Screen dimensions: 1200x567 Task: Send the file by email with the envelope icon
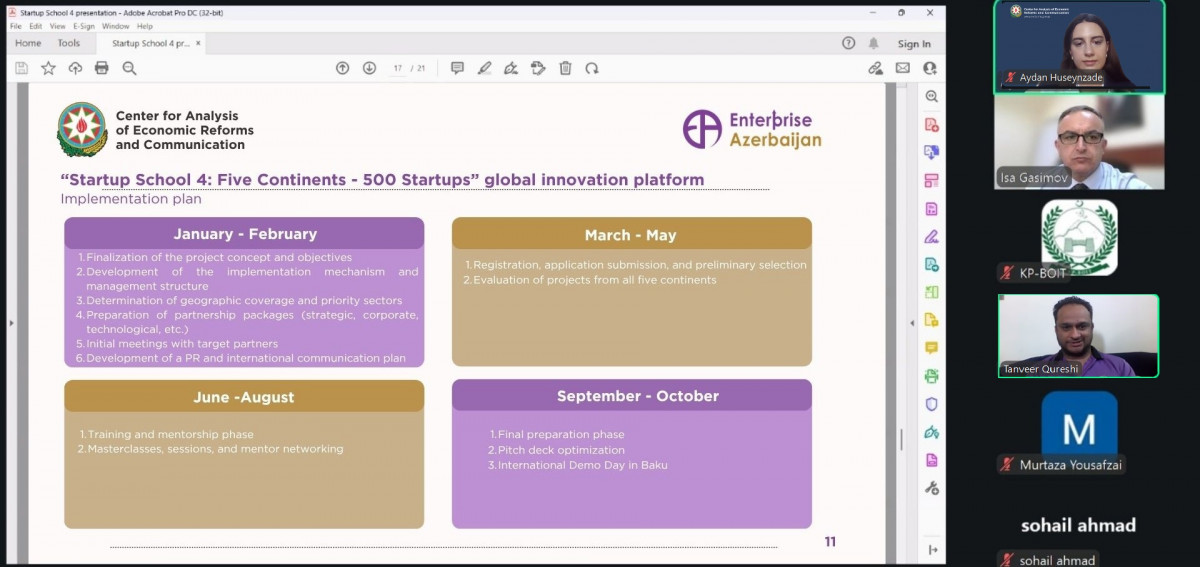coord(903,68)
